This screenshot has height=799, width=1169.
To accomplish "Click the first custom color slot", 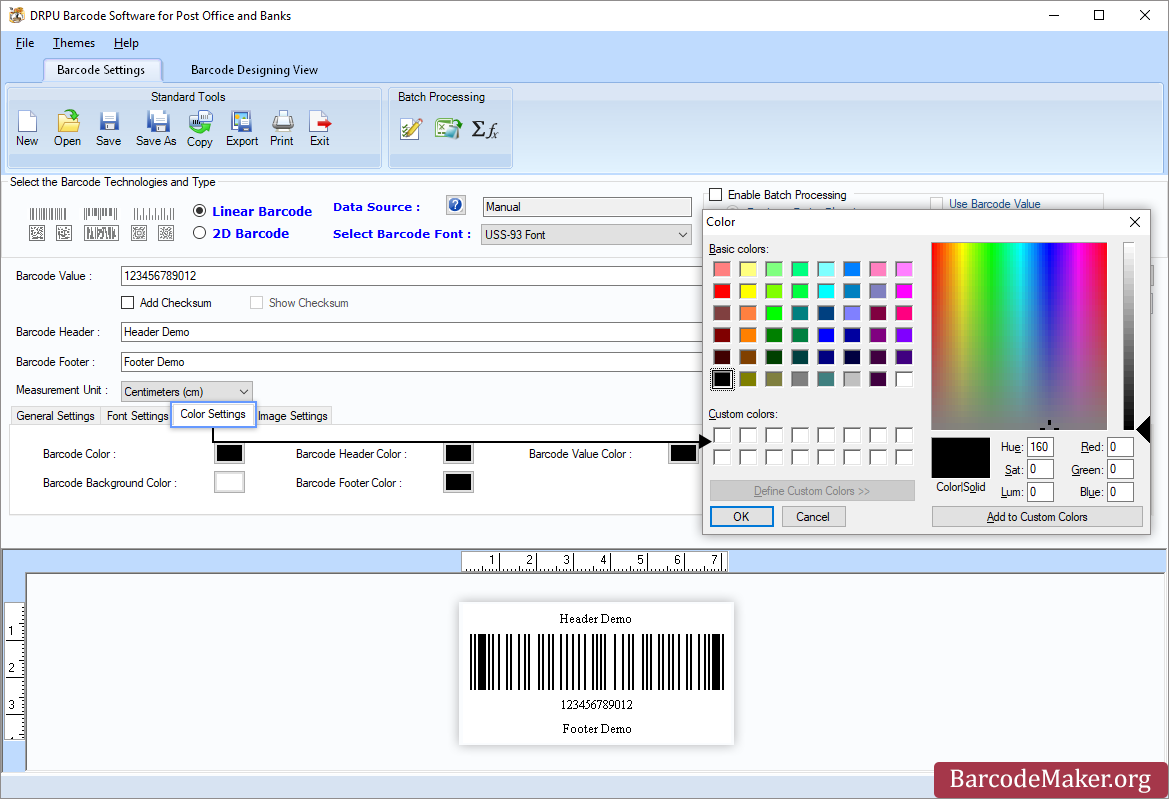I will (722, 435).
